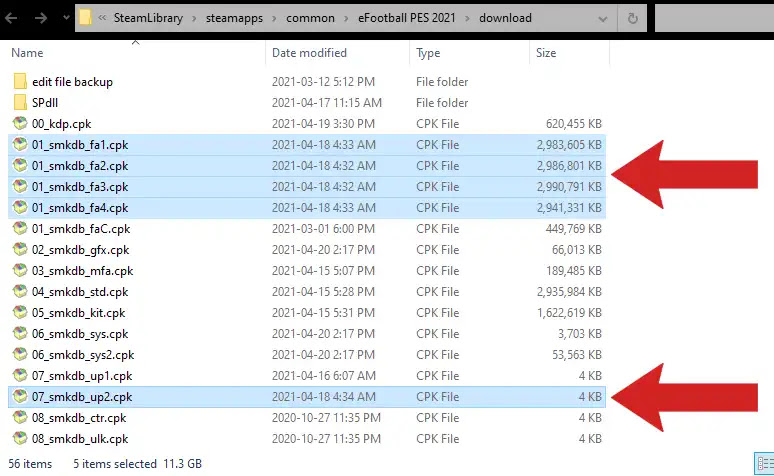Select the SPdll folder icon
774x476 pixels.
pos(20,102)
